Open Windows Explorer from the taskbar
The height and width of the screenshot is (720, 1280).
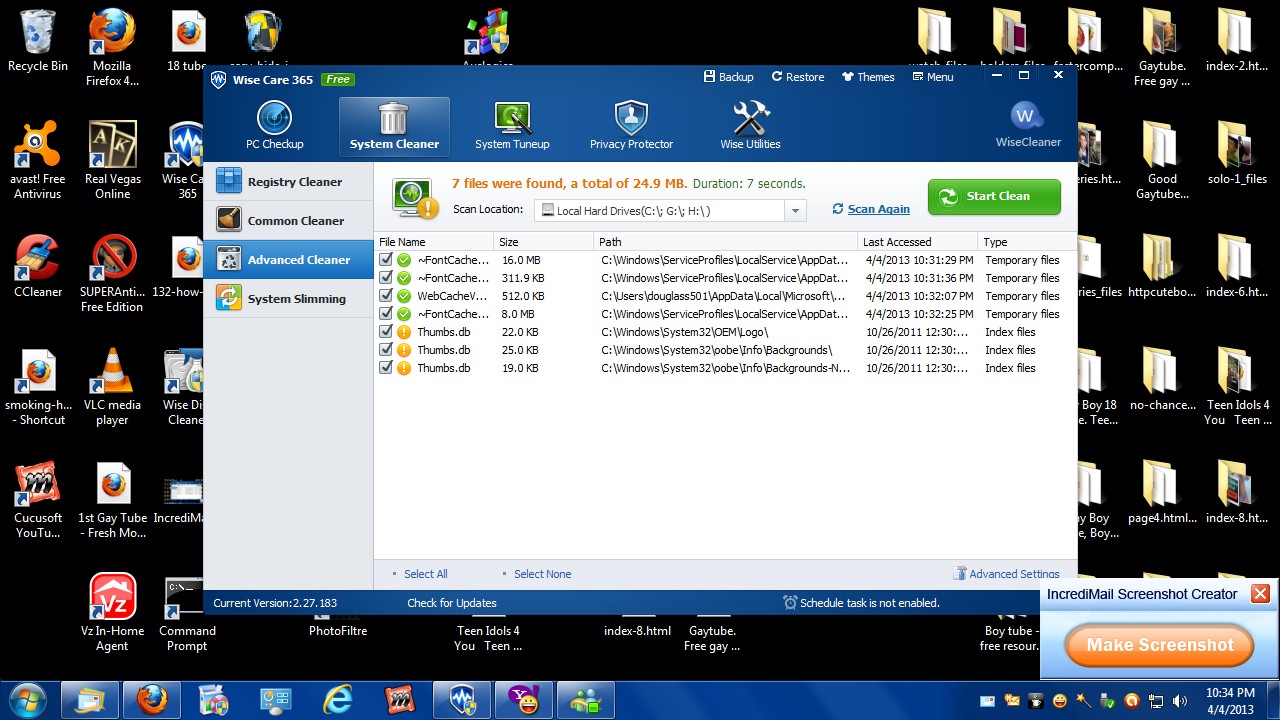(90, 699)
